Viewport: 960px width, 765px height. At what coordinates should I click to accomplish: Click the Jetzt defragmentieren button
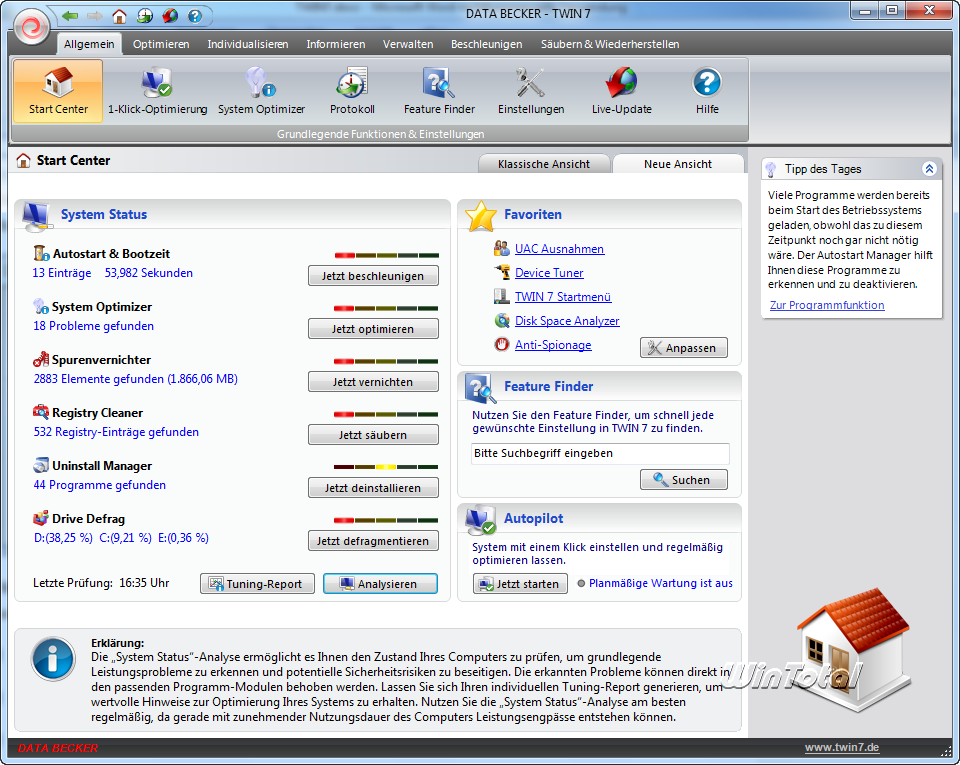(x=373, y=541)
